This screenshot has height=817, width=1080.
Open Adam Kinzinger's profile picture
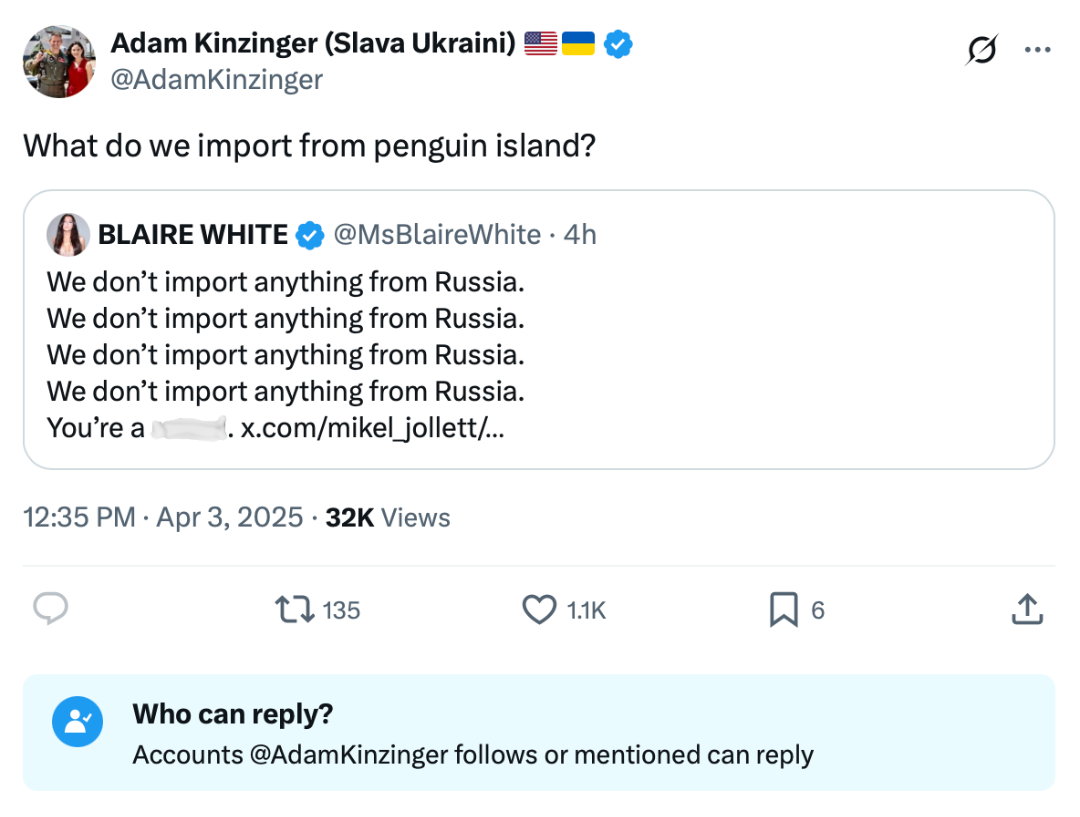[60, 62]
